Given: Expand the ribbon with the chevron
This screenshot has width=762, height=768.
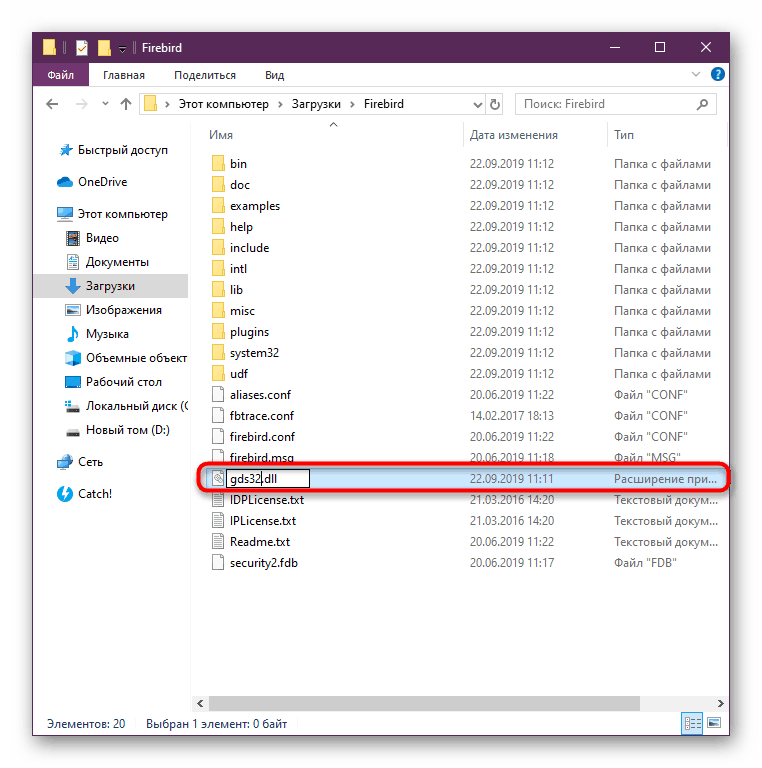Looking at the screenshot, I should (695, 74).
